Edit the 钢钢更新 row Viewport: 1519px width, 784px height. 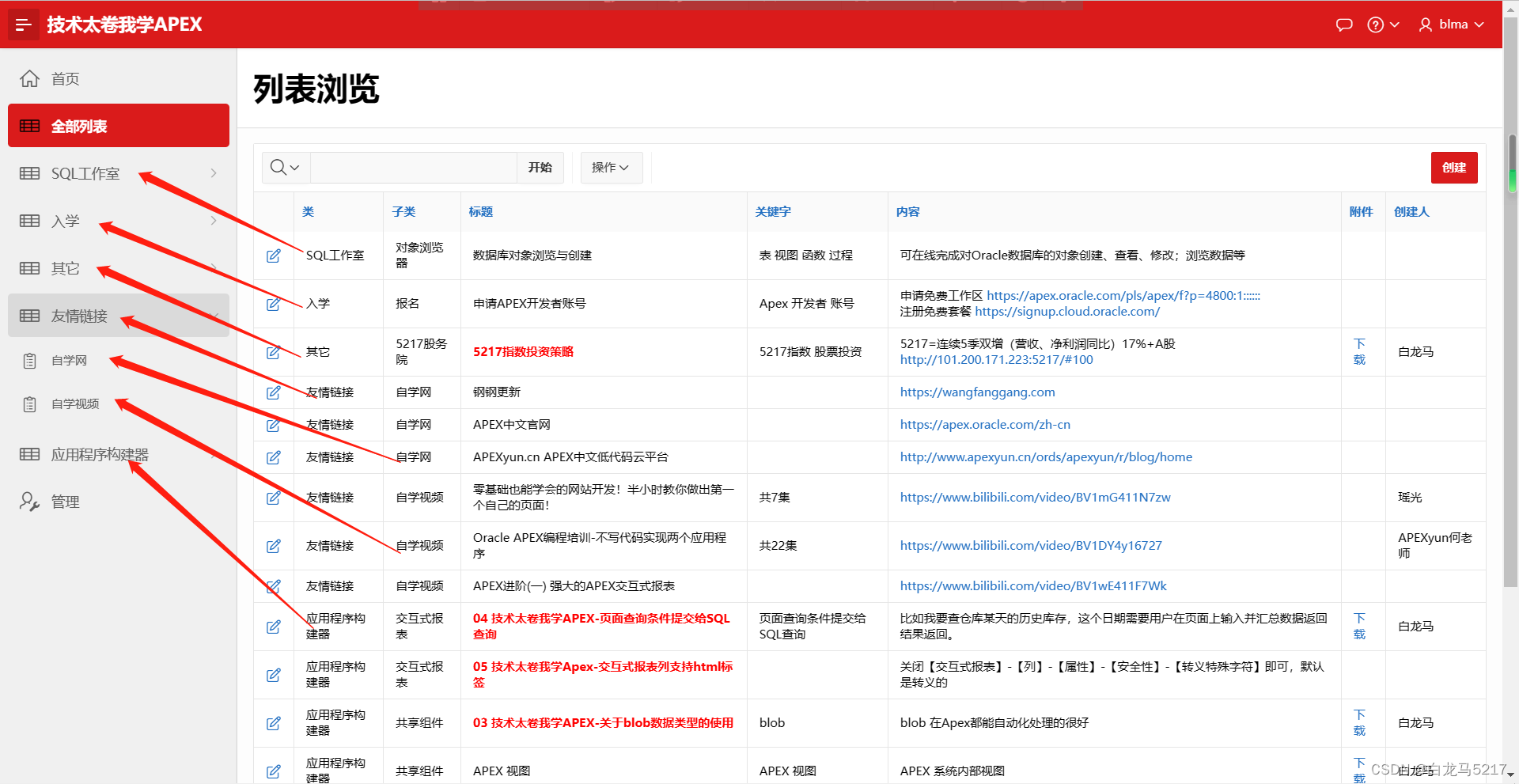pos(274,392)
